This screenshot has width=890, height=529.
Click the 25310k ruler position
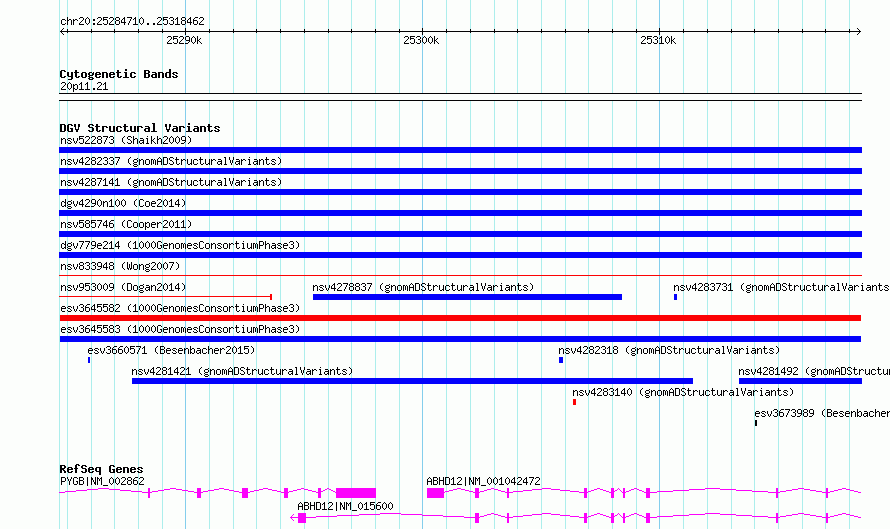pos(658,40)
